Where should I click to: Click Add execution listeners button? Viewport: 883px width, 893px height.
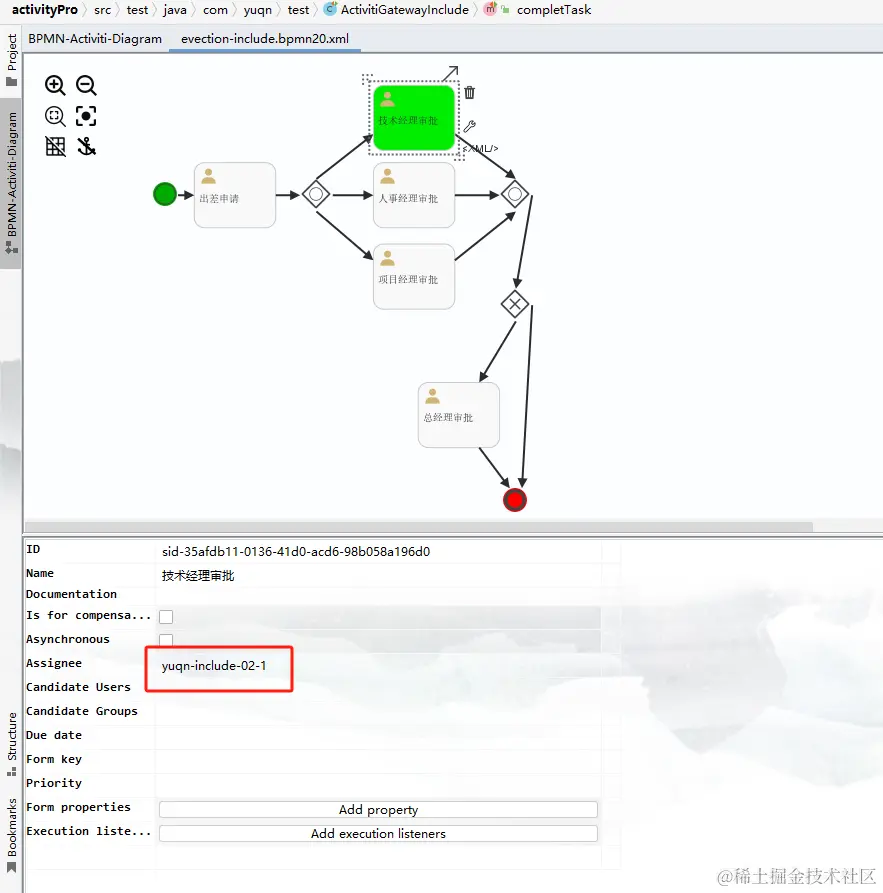click(x=378, y=833)
